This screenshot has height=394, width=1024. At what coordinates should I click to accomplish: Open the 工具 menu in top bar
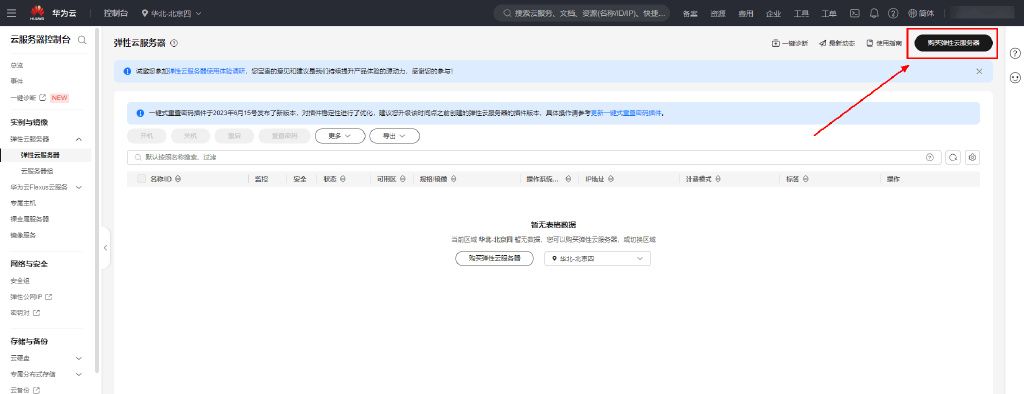tap(801, 13)
